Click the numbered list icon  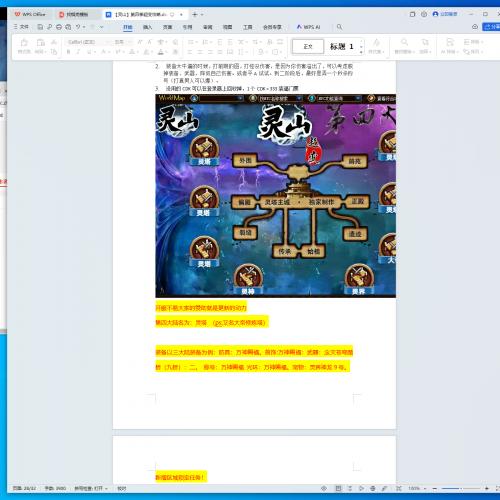coord(205,42)
